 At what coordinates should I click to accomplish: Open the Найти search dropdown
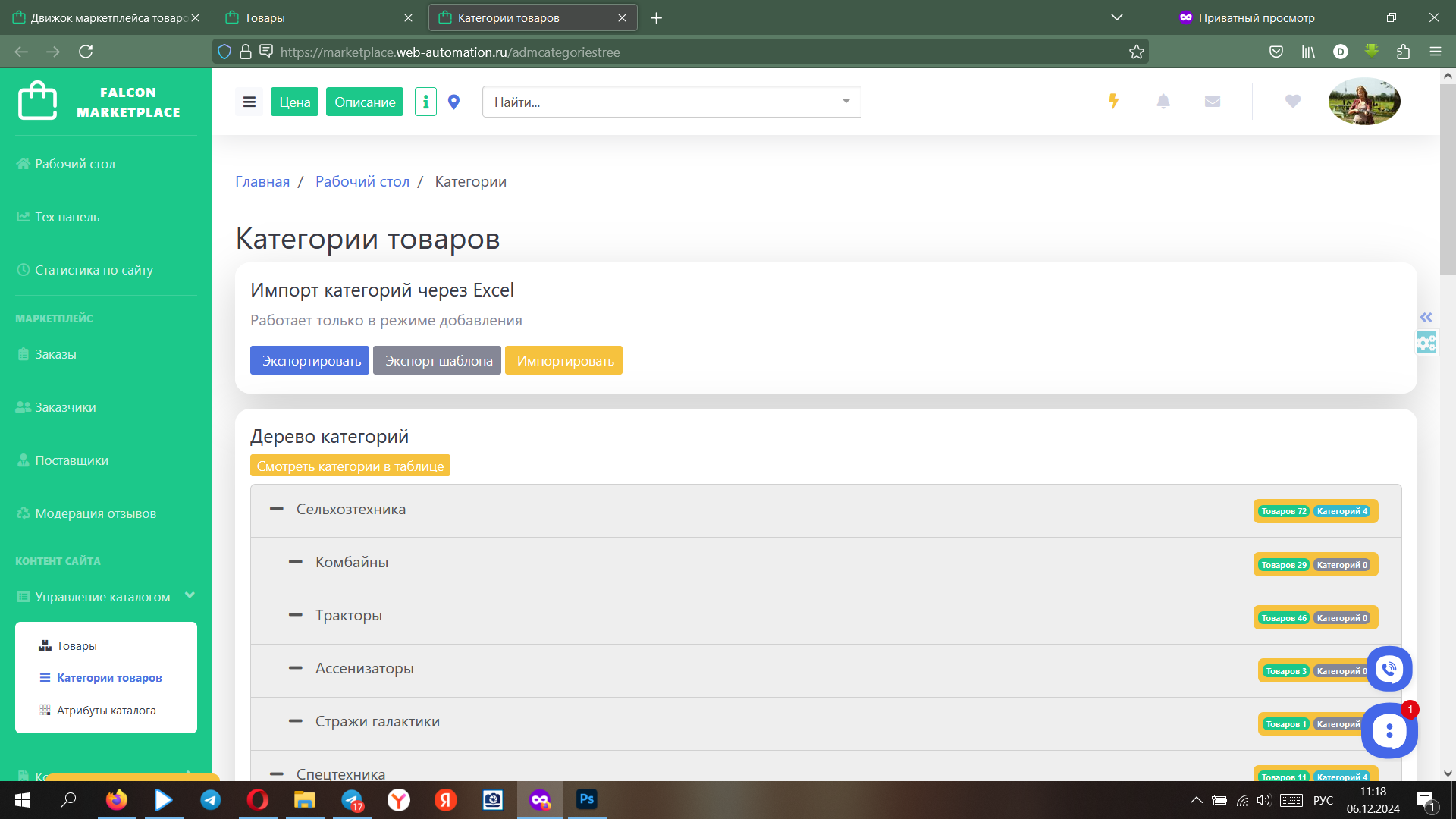point(845,101)
